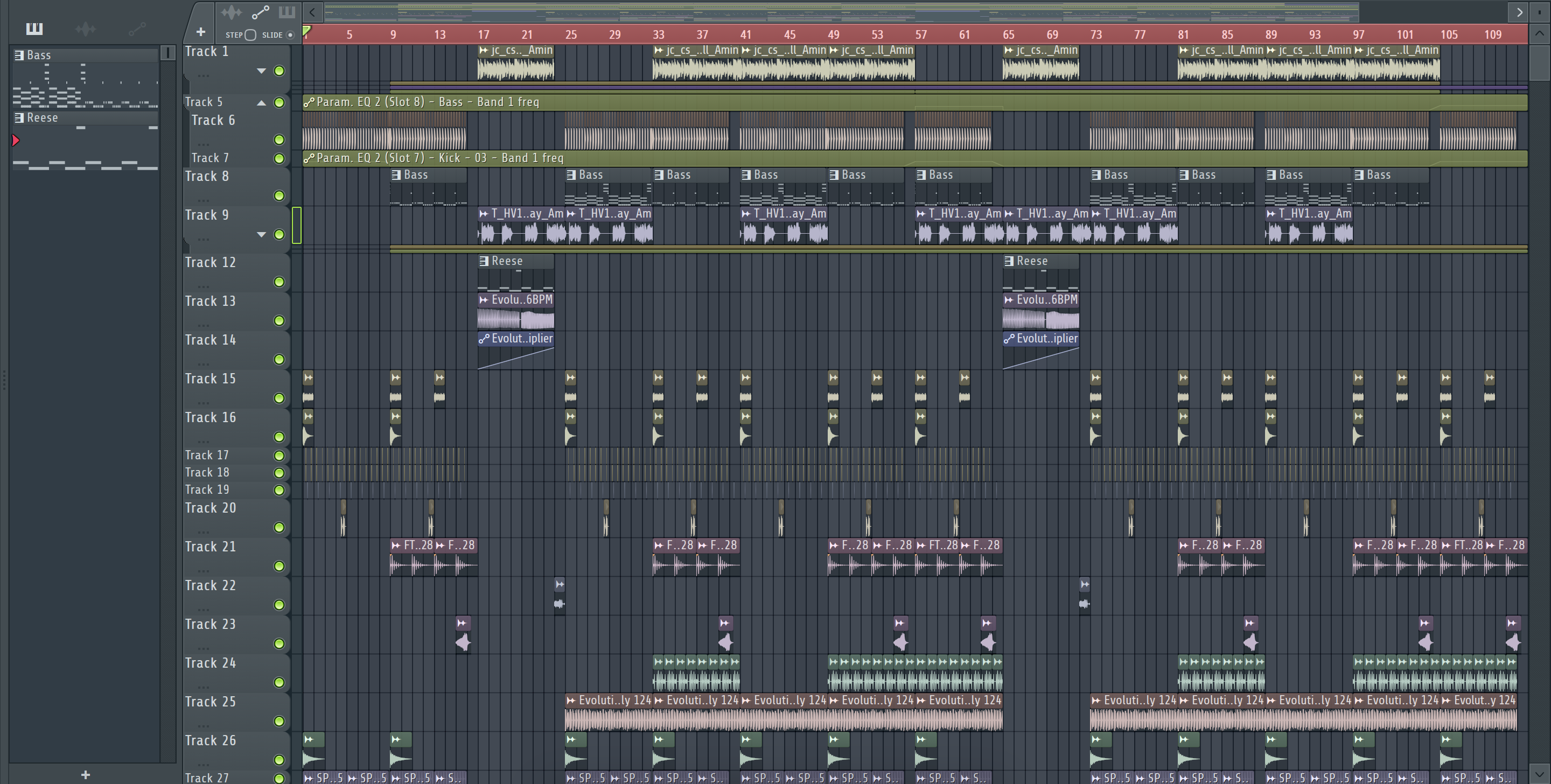1551x784 pixels.
Task: Mute Track 8 with its green LED
Action: (x=279, y=197)
